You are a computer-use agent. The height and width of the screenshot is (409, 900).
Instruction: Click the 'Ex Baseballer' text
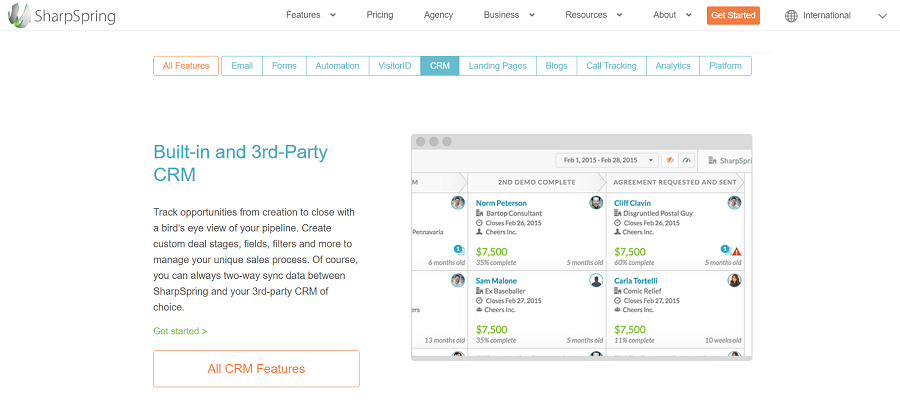[506, 291]
